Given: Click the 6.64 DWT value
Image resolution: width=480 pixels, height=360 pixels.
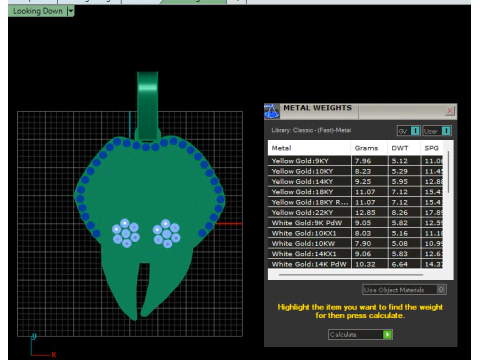Looking at the screenshot, I should click(x=399, y=264).
